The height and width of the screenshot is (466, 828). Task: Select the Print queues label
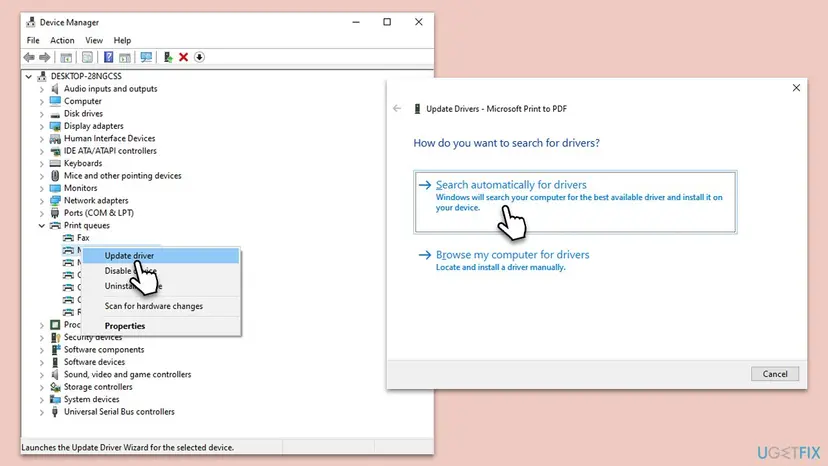click(x=87, y=226)
